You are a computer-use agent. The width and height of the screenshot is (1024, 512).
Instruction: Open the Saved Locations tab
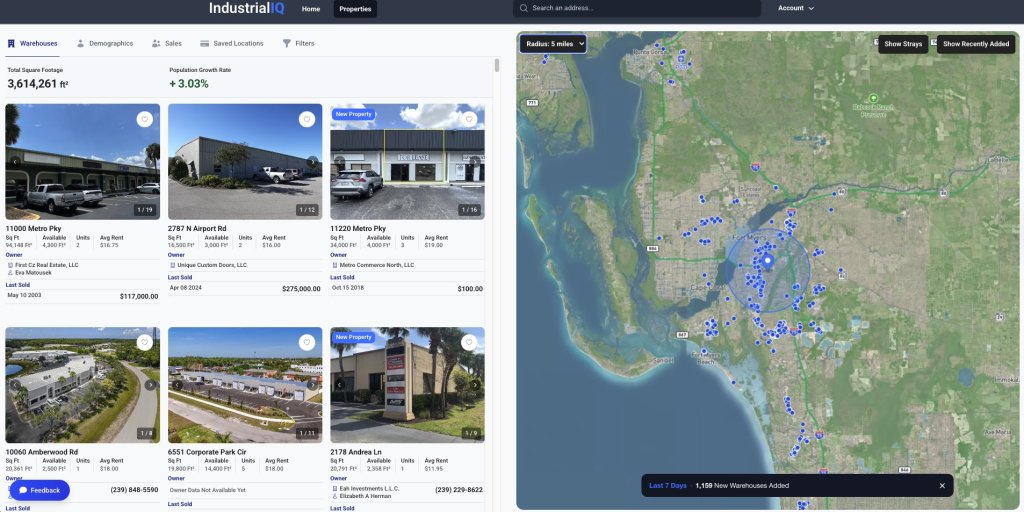click(231, 43)
